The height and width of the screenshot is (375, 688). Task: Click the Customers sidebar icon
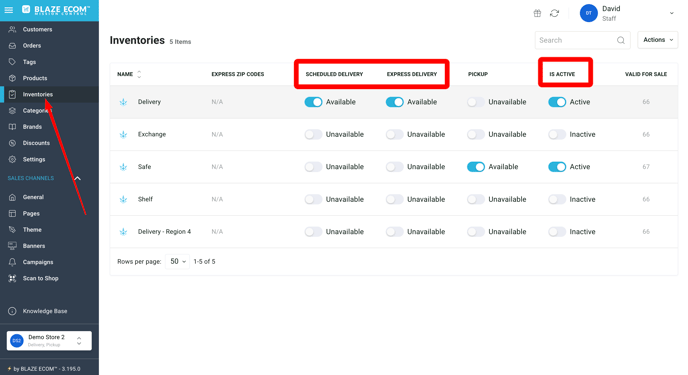12,29
